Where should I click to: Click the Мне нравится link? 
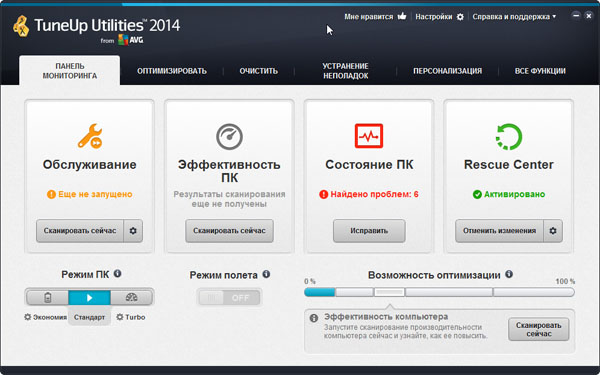pyautogui.click(x=368, y=17)
